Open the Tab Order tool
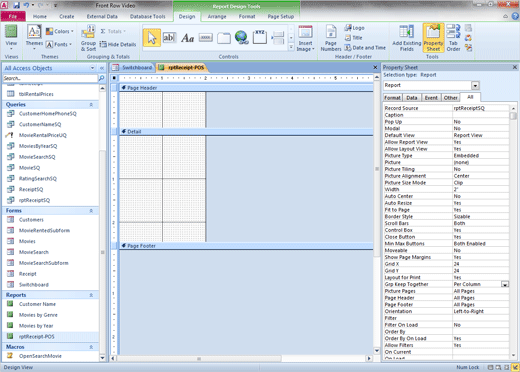This screenshot has width=520, height=372. click(x=453, y=38)
